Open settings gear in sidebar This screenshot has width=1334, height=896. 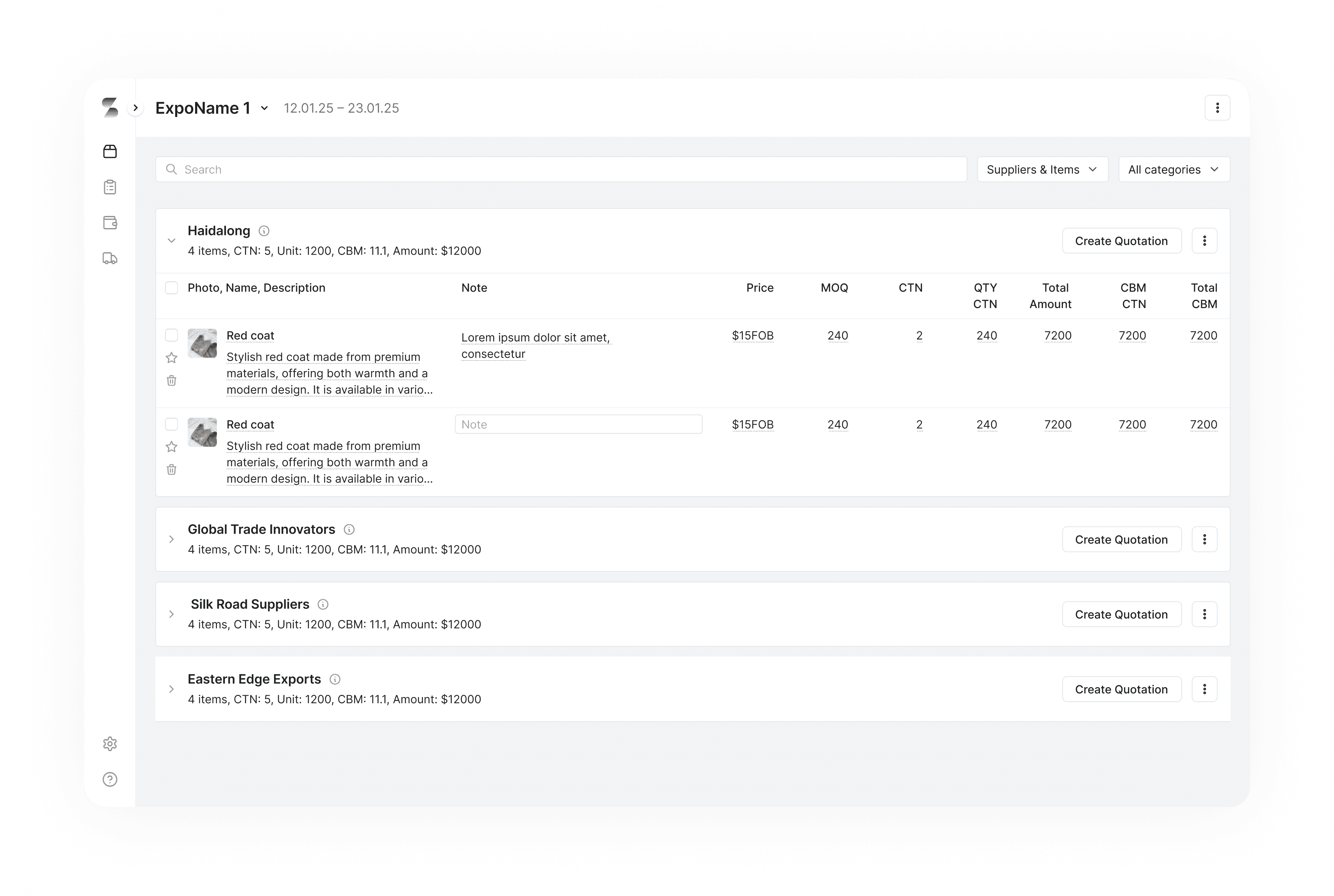coord(110,744)
